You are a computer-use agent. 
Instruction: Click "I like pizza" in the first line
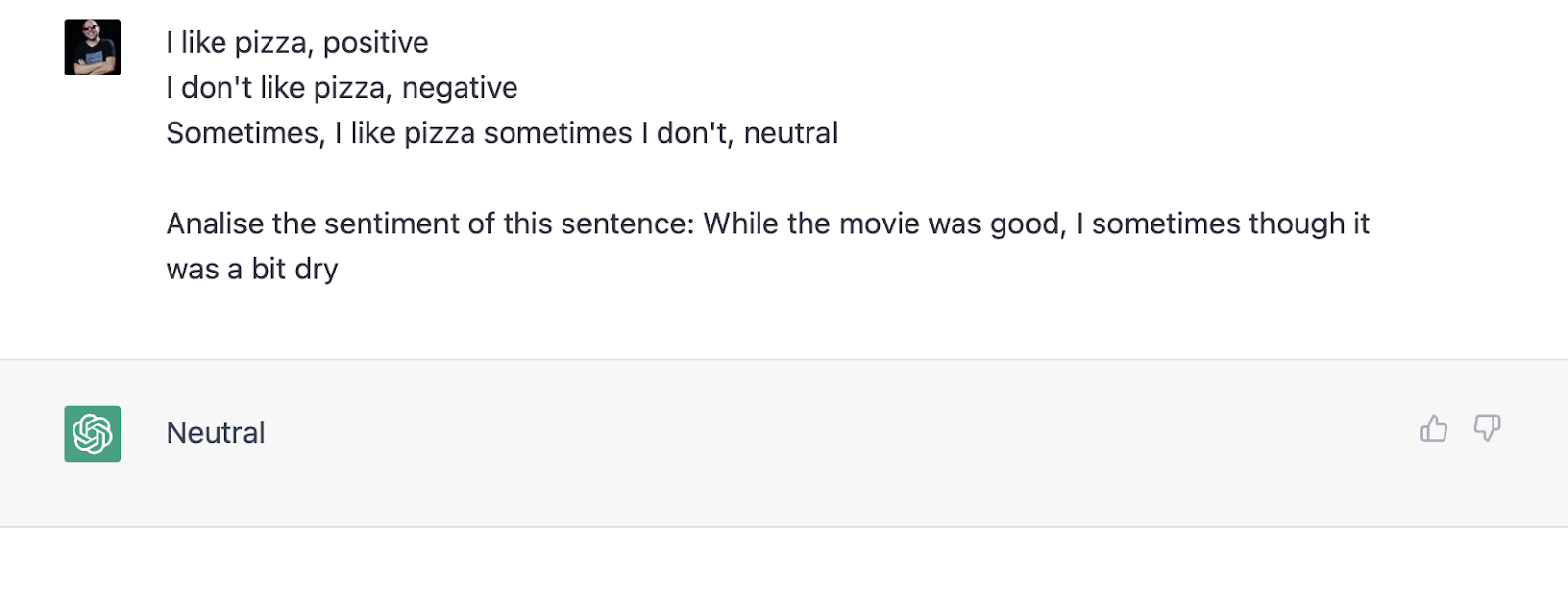239,43
